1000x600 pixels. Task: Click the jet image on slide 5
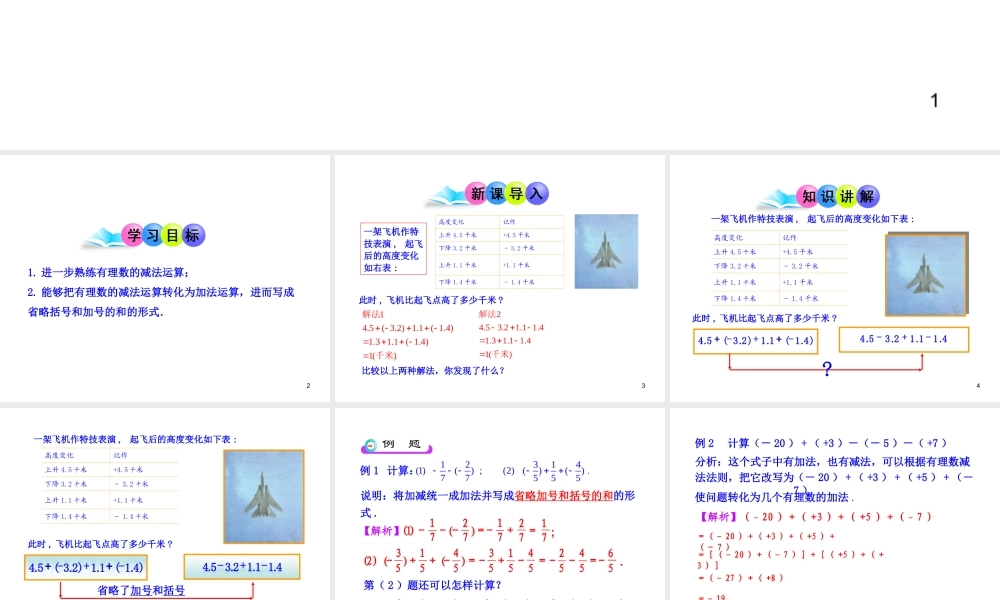[x=262, y=497]
